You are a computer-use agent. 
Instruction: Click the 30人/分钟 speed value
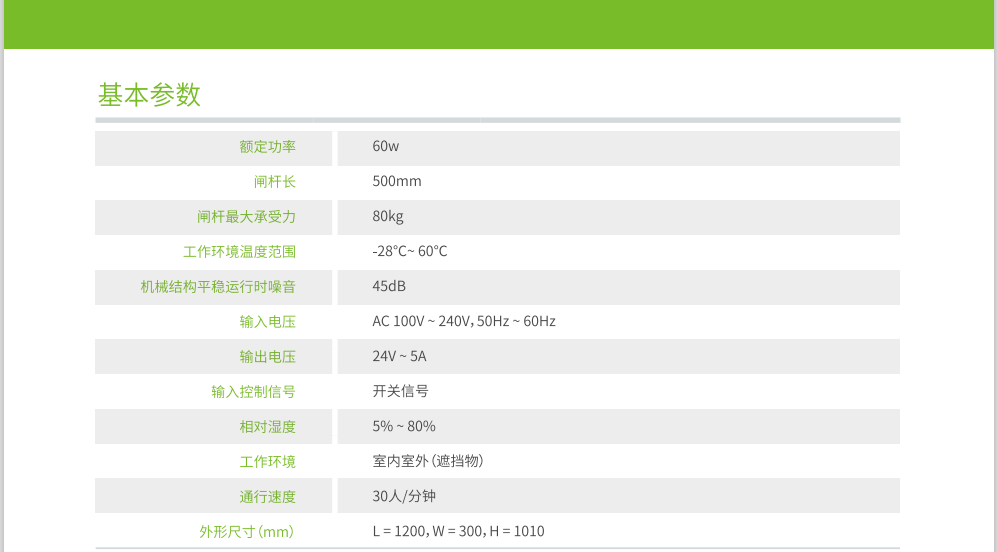pyautogui.click(x=404, y=497)
